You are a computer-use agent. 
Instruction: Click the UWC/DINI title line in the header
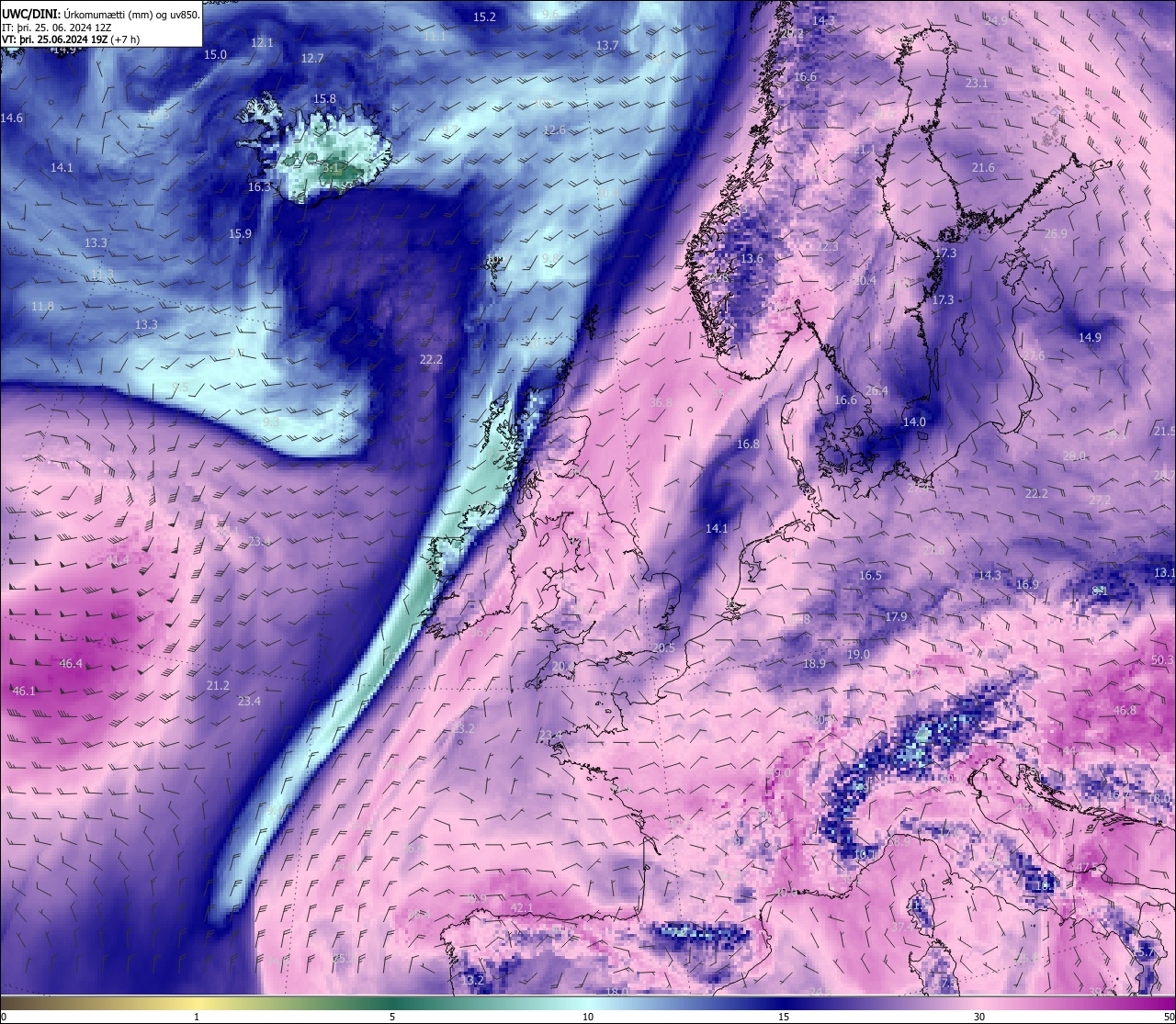(100, 15)
